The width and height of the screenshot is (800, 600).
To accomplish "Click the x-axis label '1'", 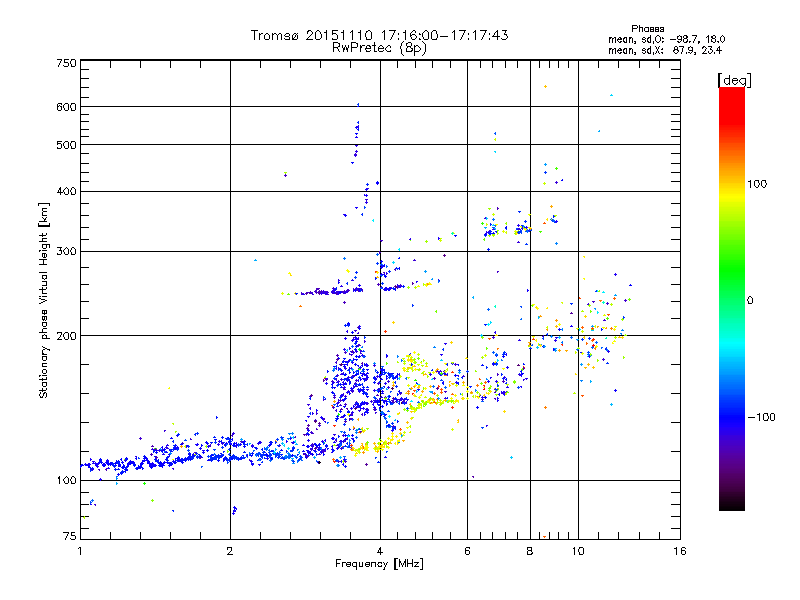I will (x=80, y=551).
